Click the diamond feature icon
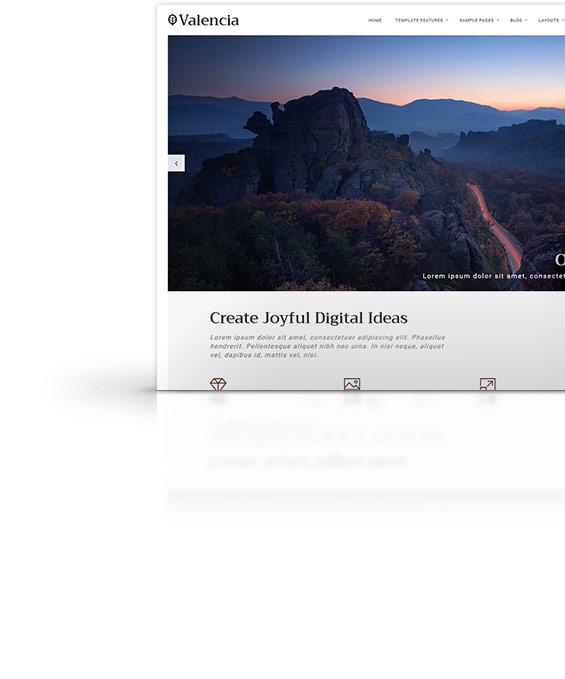 coord(218,384)
